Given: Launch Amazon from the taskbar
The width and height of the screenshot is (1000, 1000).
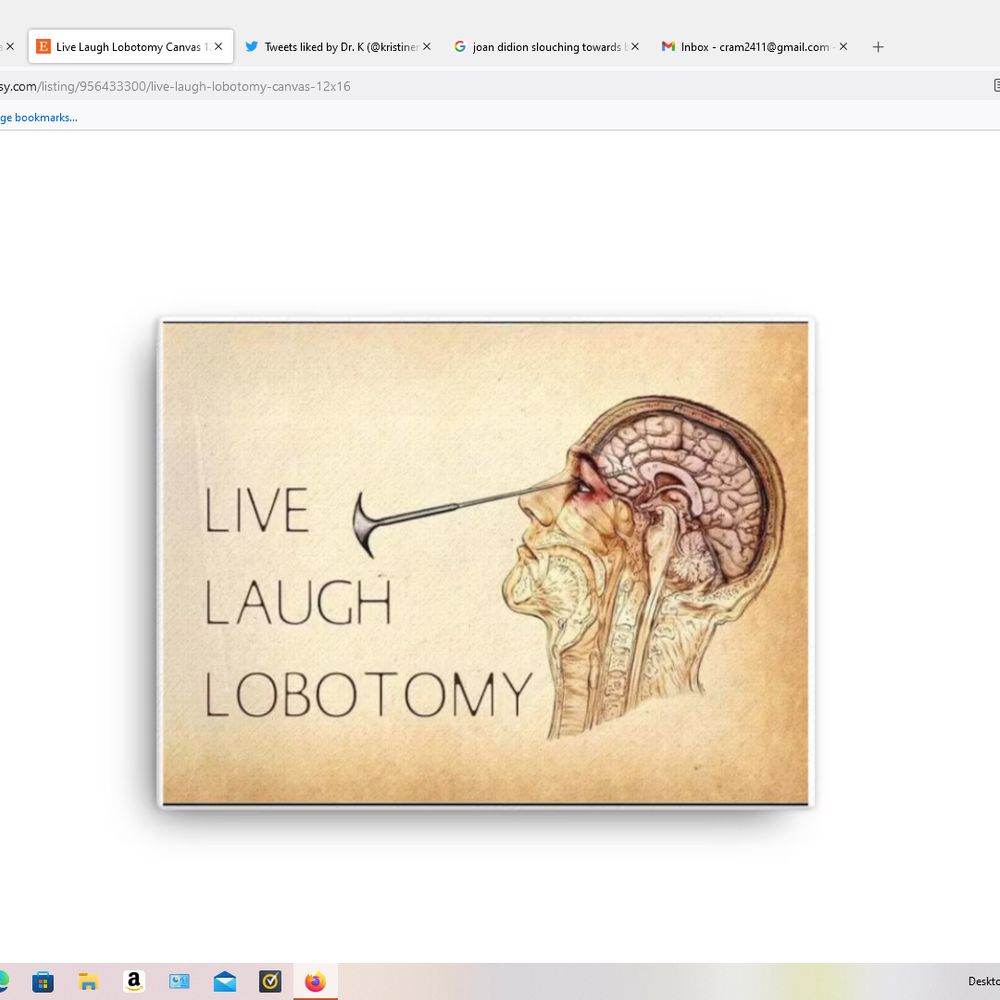Looking at the screenshot, I should tap(134, 982).
